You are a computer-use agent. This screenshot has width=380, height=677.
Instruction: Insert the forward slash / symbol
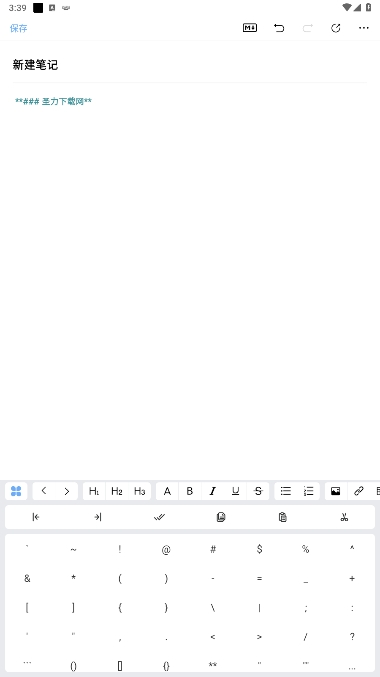point(306,636)
